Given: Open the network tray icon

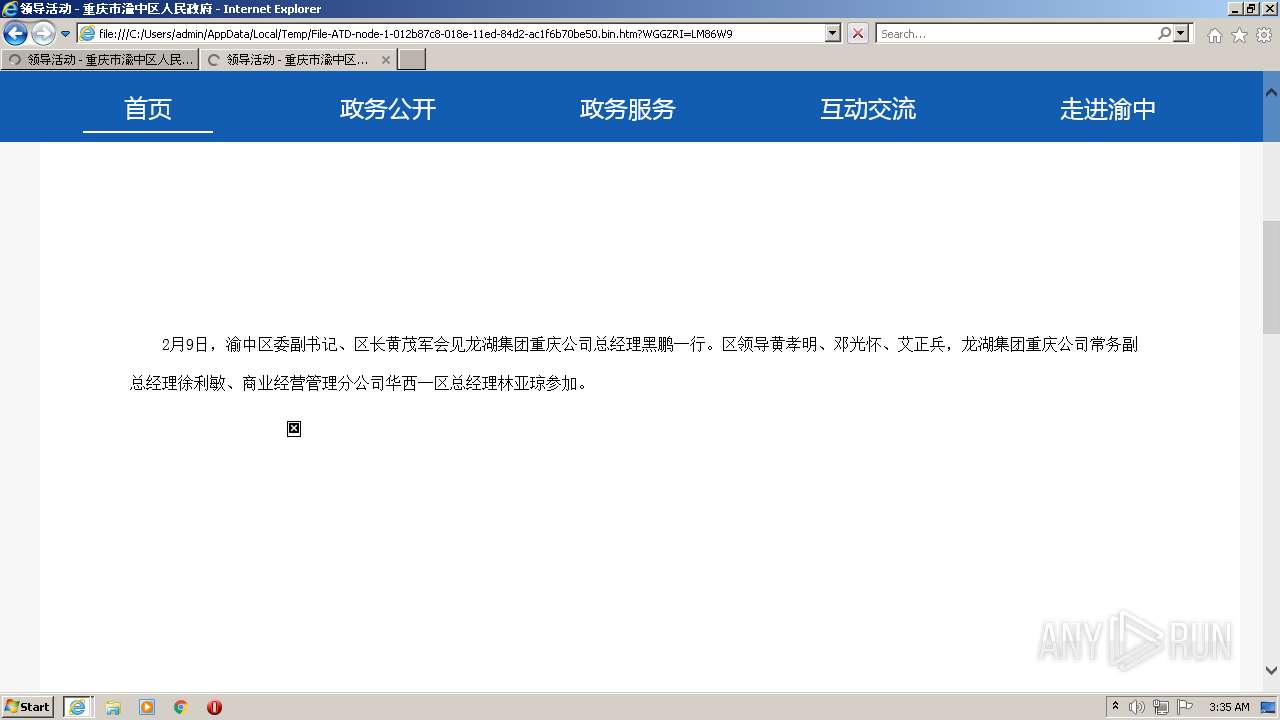Looking at the screenshot, I should pyautogui.click(x=1161, y=707).
